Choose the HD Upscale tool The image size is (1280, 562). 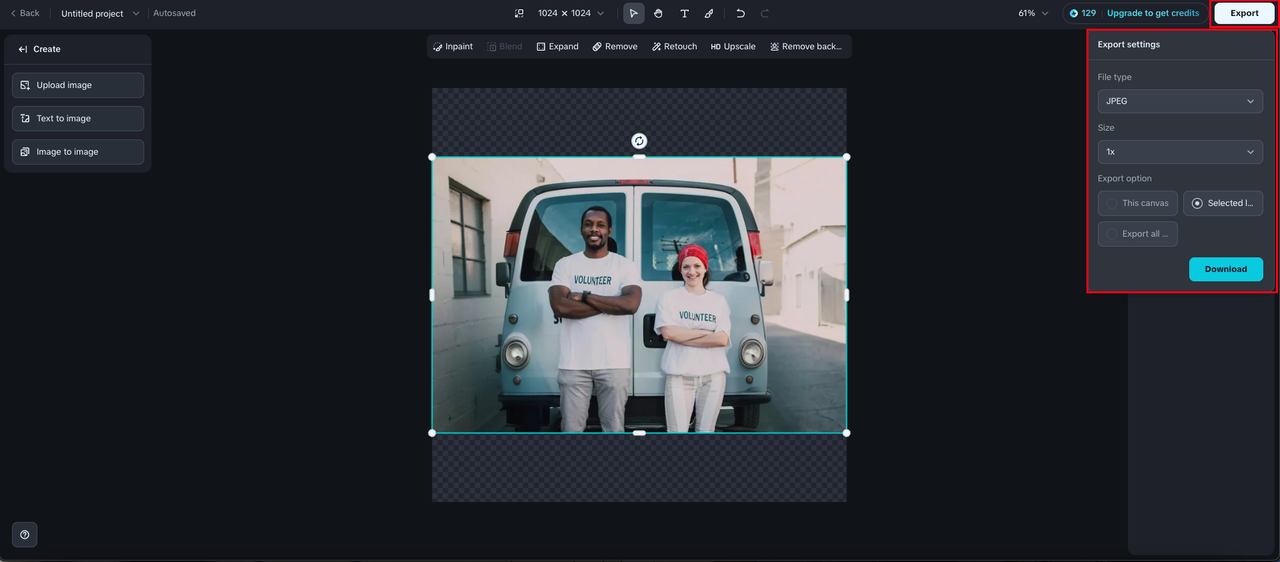coord(733,47)
